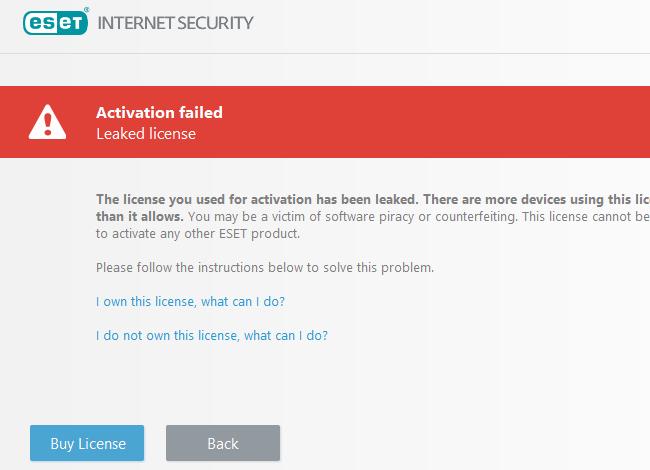Open "I own this license, what can I do?"
The width and height of the screenshot is (650, 470).
pyautogui.click(x=190, y=301)
